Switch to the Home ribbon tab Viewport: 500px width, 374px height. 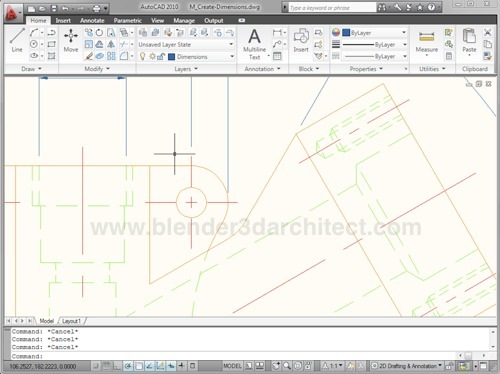[38, 20]
